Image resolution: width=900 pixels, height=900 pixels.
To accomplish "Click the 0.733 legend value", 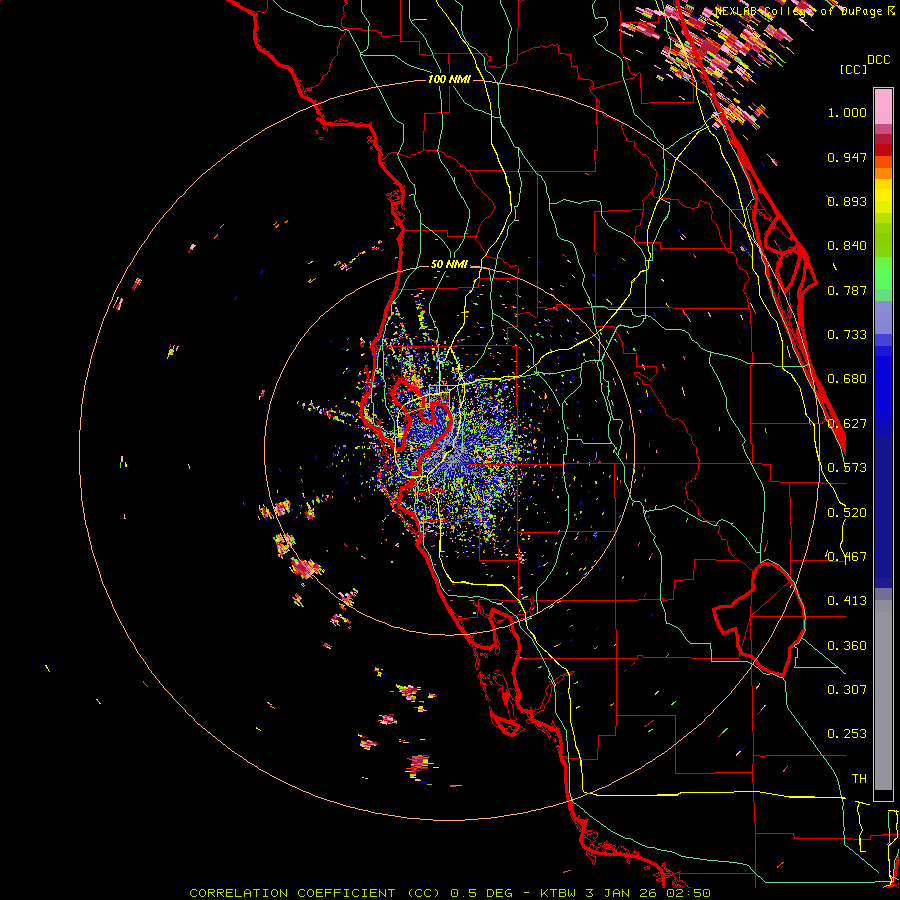I will [847, 335].
